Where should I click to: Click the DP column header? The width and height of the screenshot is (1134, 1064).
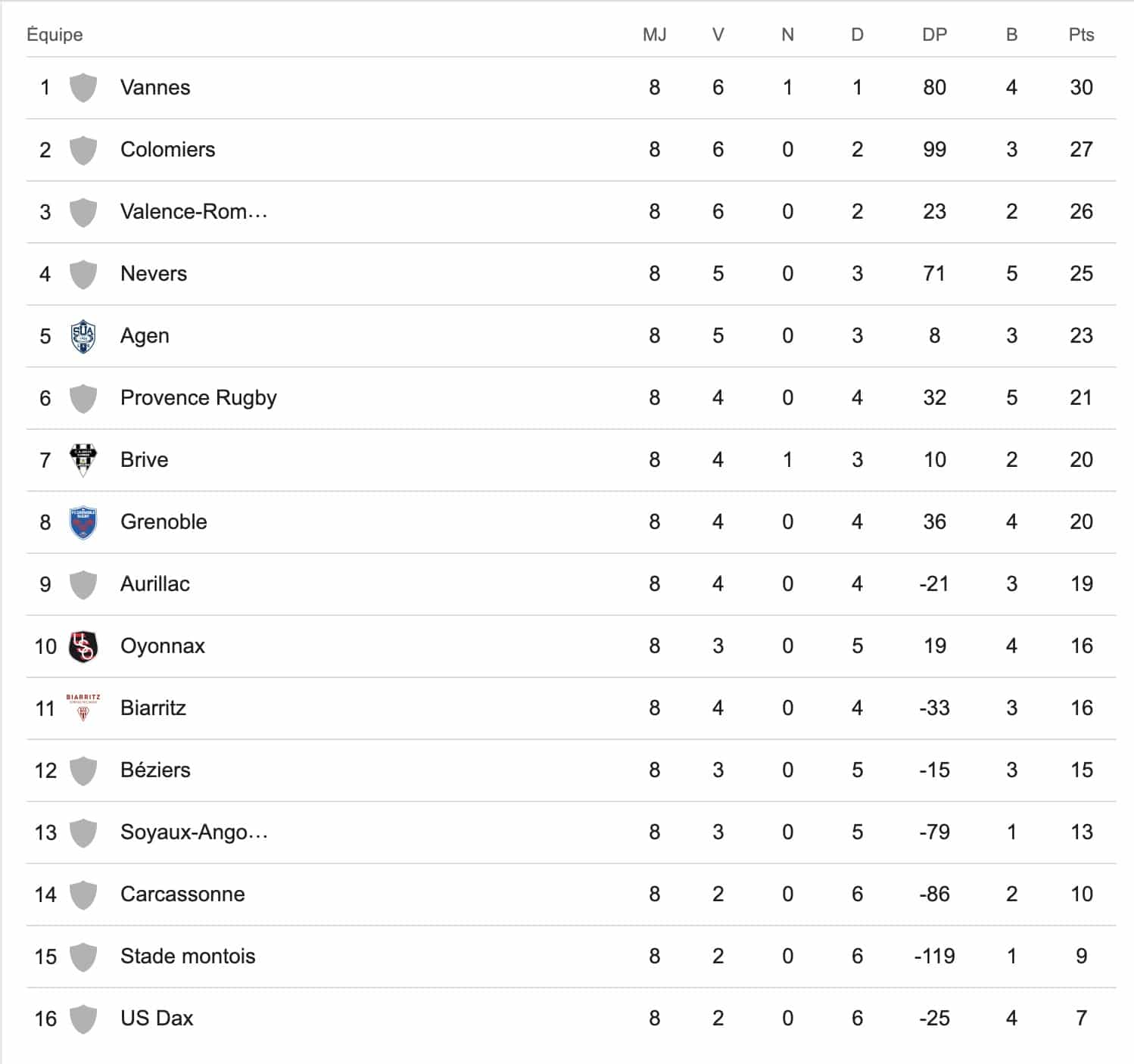(x=934, y=35)
